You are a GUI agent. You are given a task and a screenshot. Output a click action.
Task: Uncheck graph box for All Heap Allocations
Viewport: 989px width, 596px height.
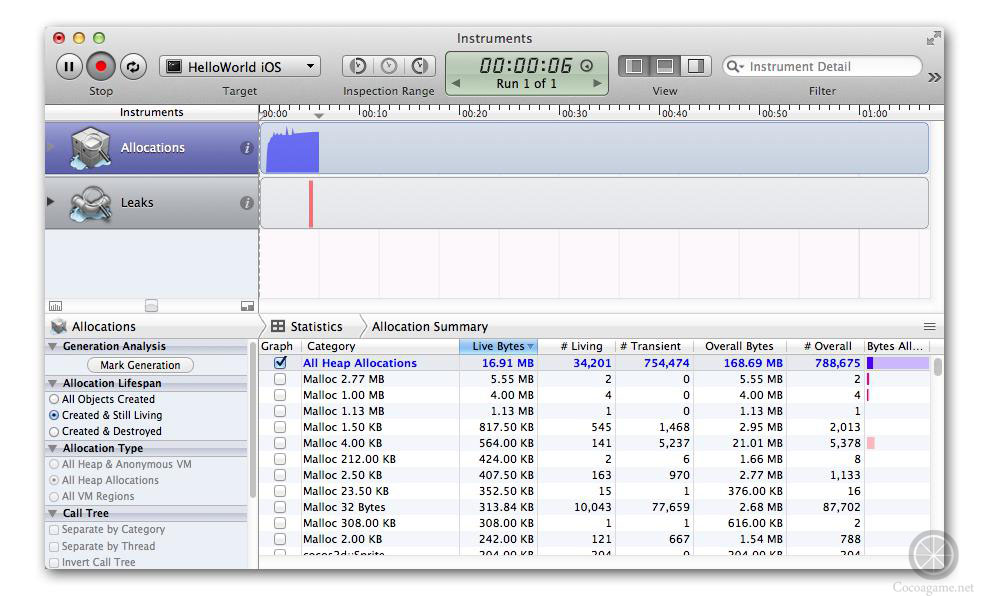(x=280, y=363)
